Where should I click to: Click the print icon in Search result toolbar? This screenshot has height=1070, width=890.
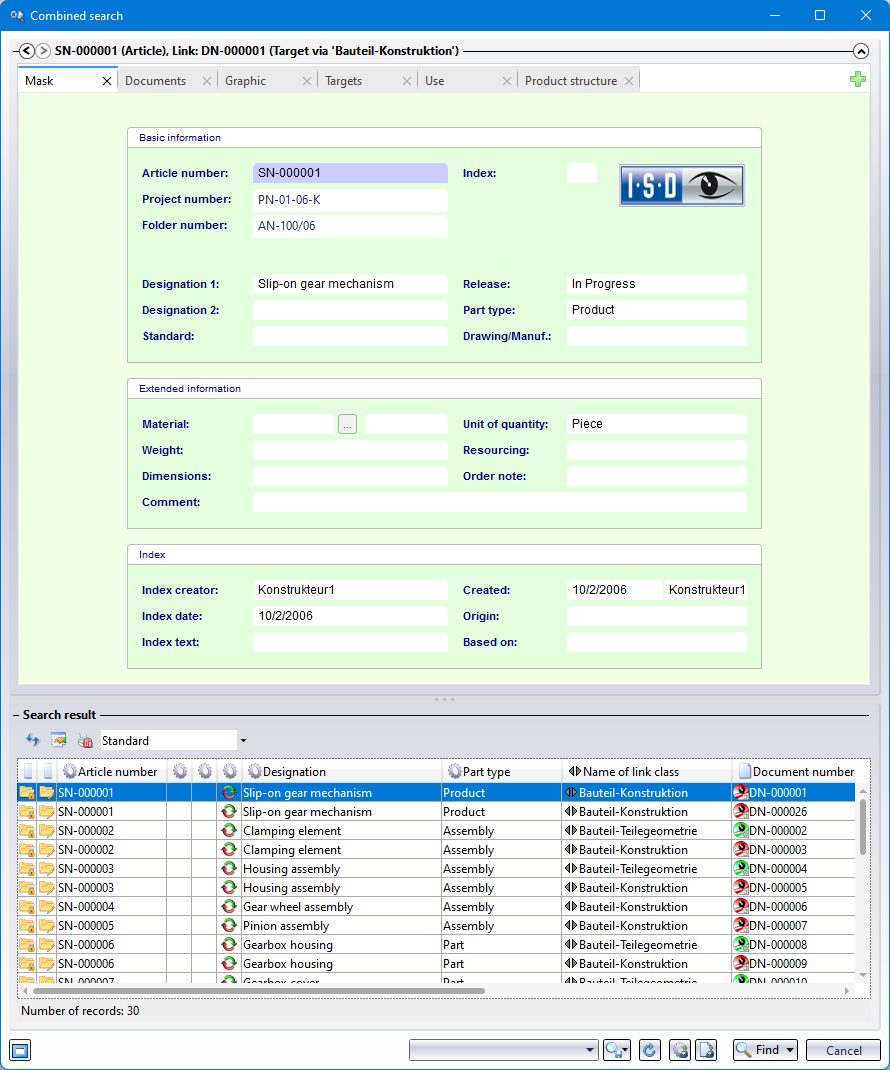tap(85, 740)
